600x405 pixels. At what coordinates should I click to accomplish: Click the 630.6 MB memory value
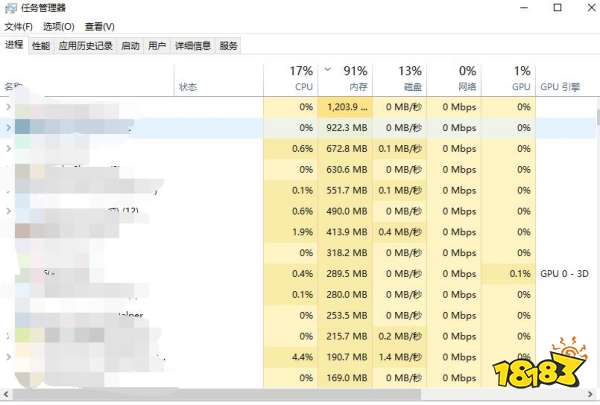point(347,170)
